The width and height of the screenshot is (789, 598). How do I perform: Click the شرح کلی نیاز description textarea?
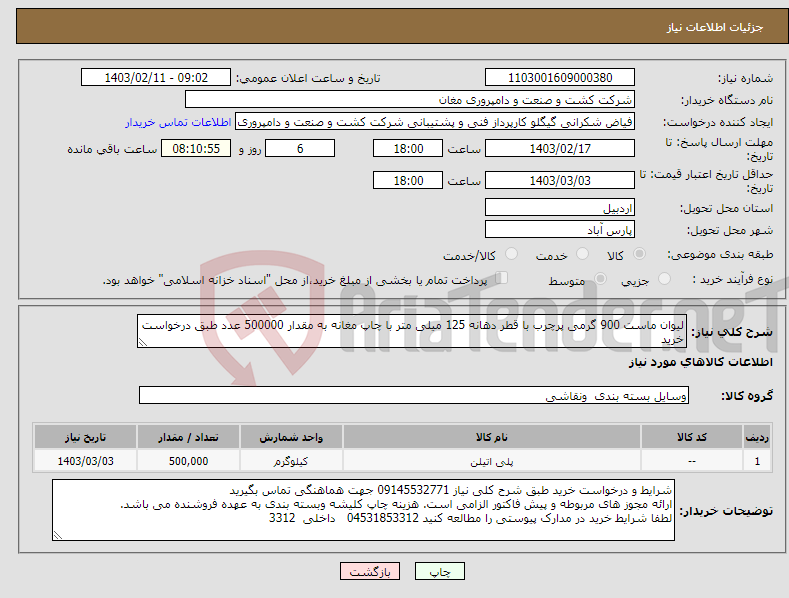click(412, 331)
